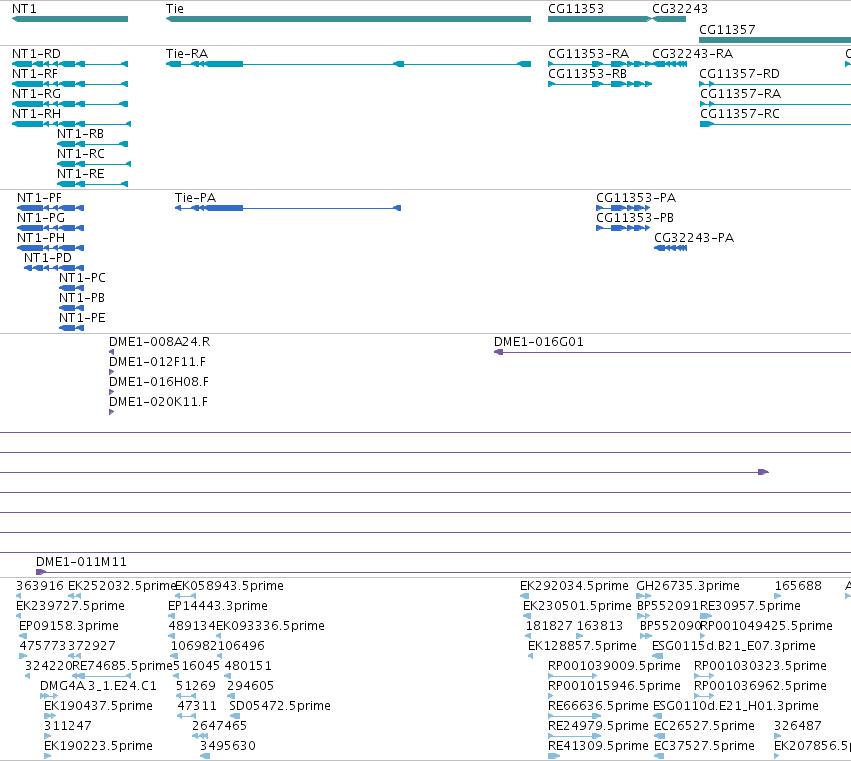Select the NT1-RB transcript label

coord(80,134)
